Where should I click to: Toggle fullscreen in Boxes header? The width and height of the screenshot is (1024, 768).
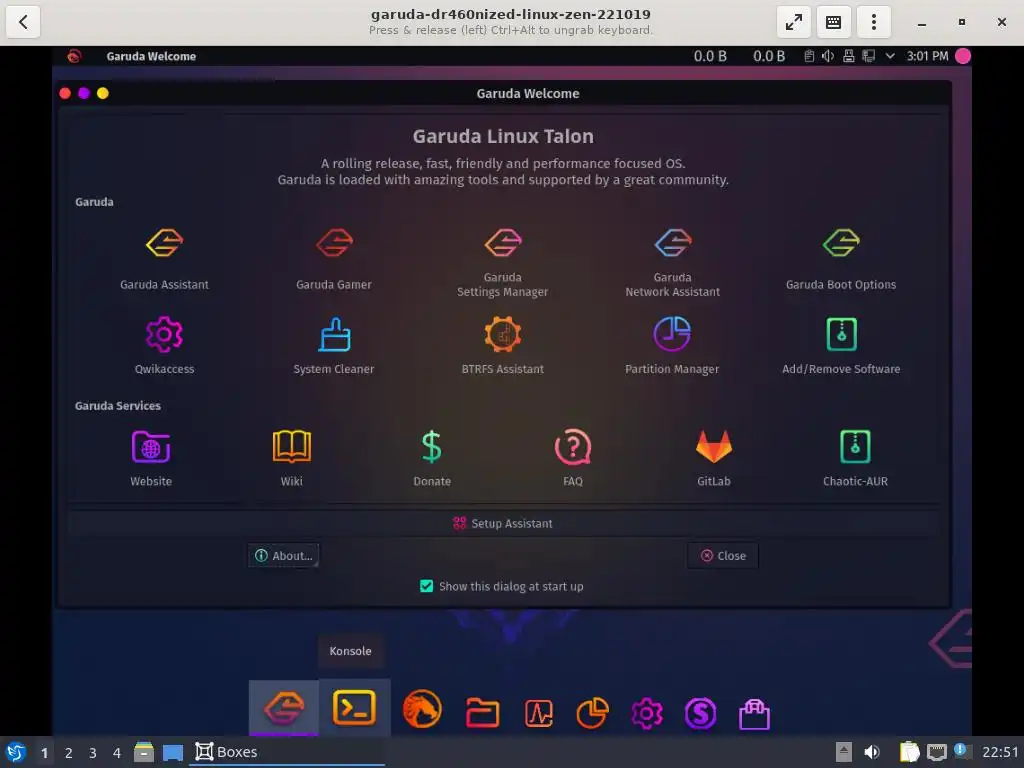[x=793, y=22]
